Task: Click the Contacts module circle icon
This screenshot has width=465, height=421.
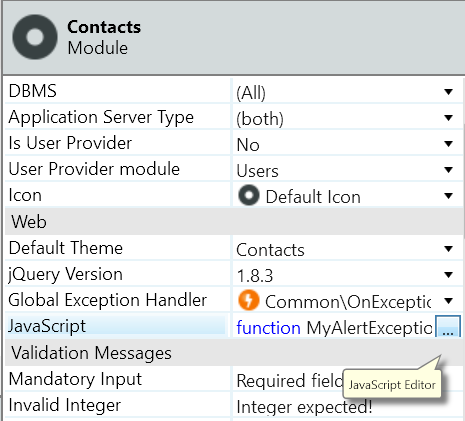Action: click(x=35, y=37)
